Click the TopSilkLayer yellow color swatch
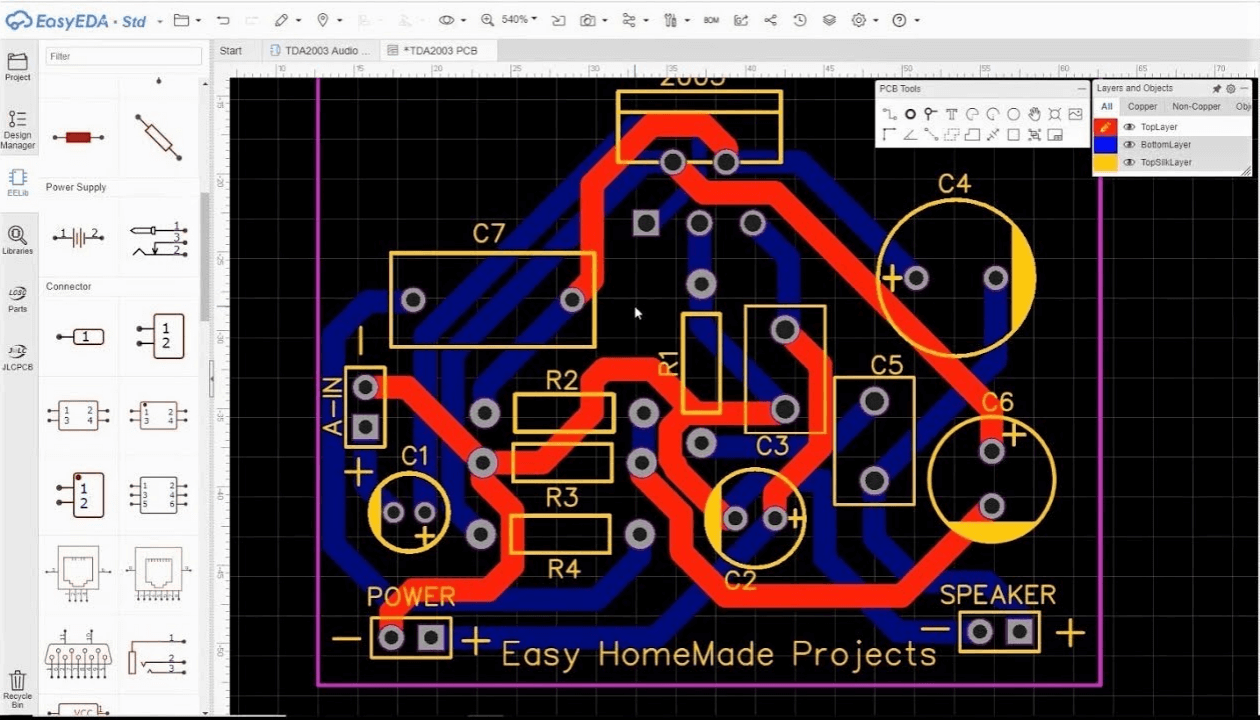Viewport: 1260px width, 720px height. pyautogui.click(x=1105, y=162)
